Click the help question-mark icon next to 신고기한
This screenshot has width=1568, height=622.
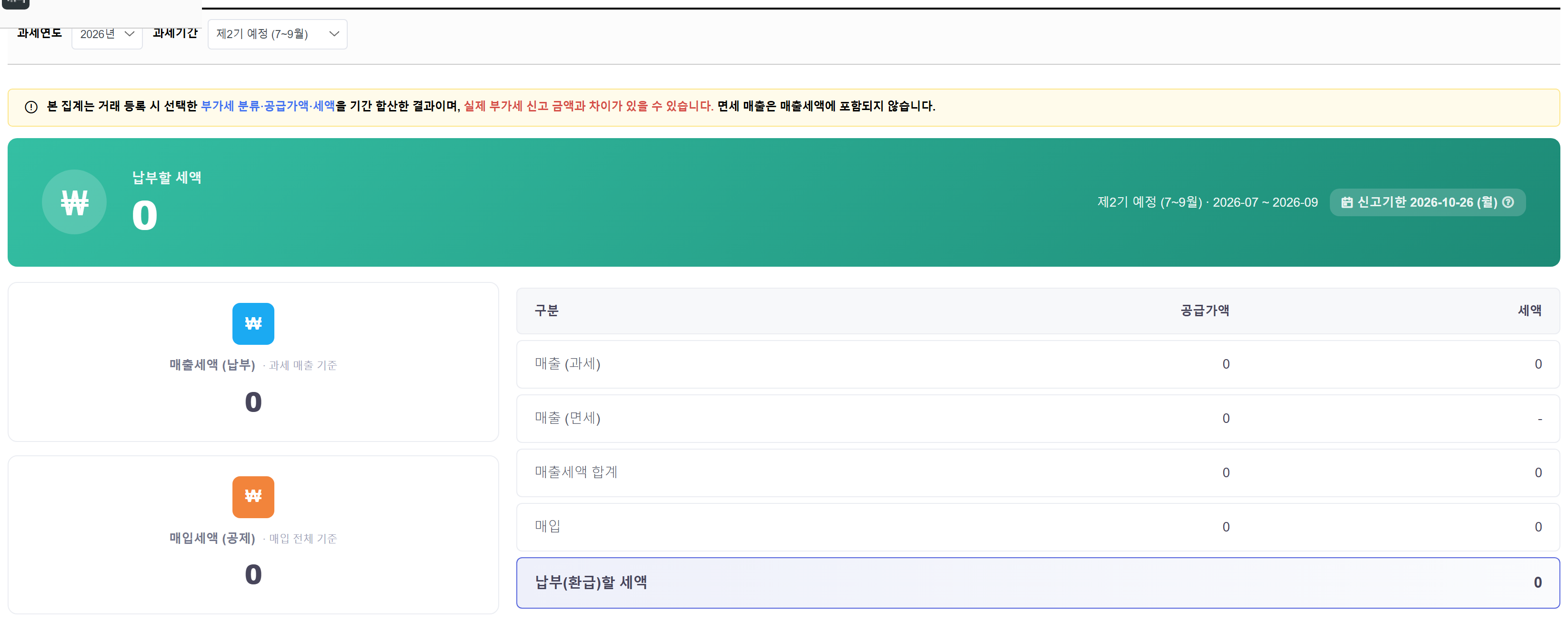[1508, 202]
